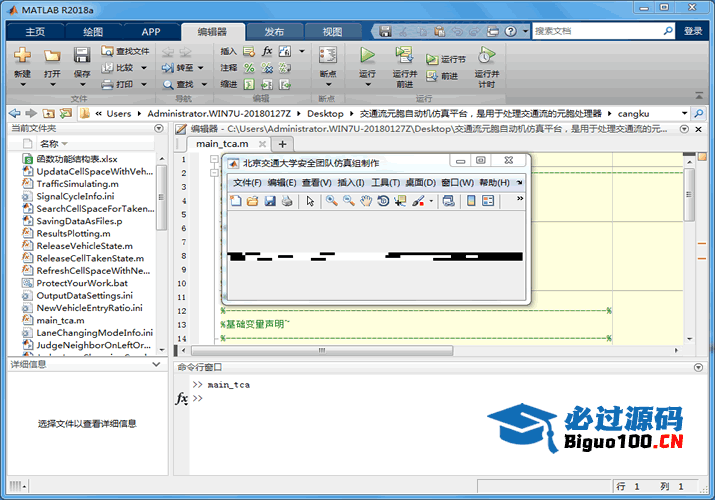Save the script with the 保存 disk icon
Image resolution: width=715 pixels, height=500 pixels.
click(x=82, y=56)
